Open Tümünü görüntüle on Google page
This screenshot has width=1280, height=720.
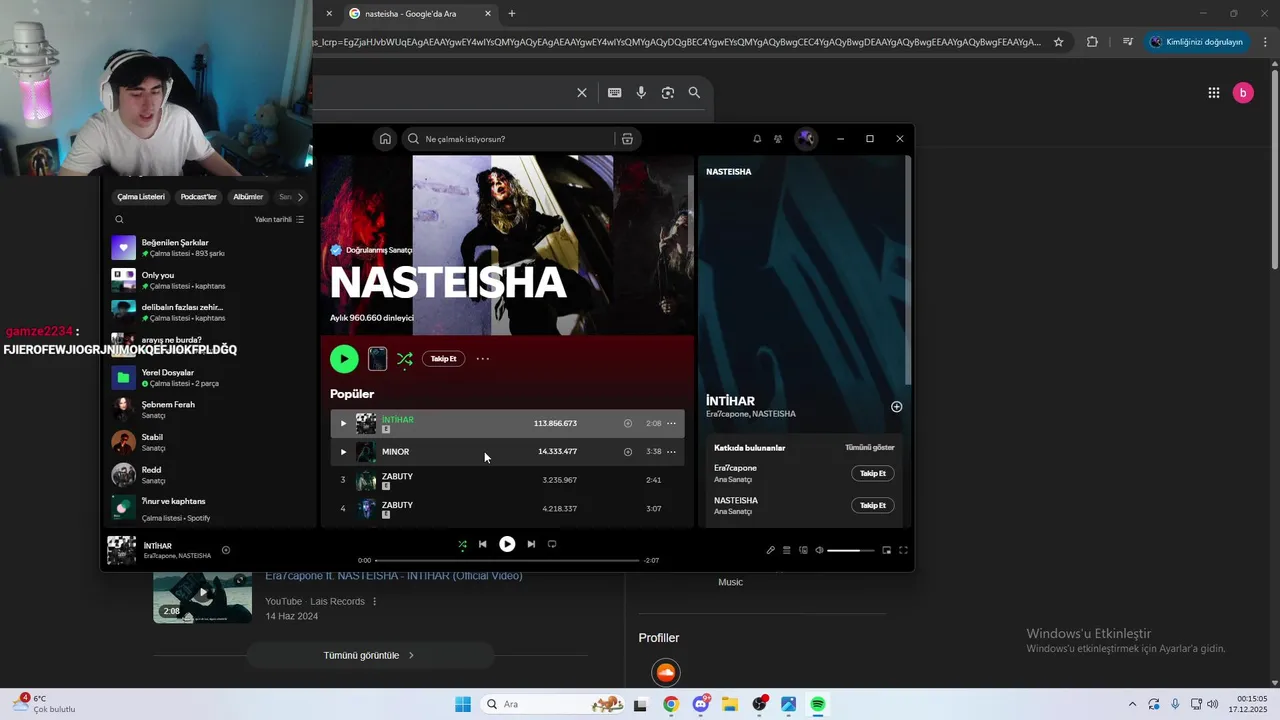pyautogui.click(x=370, y=655)
